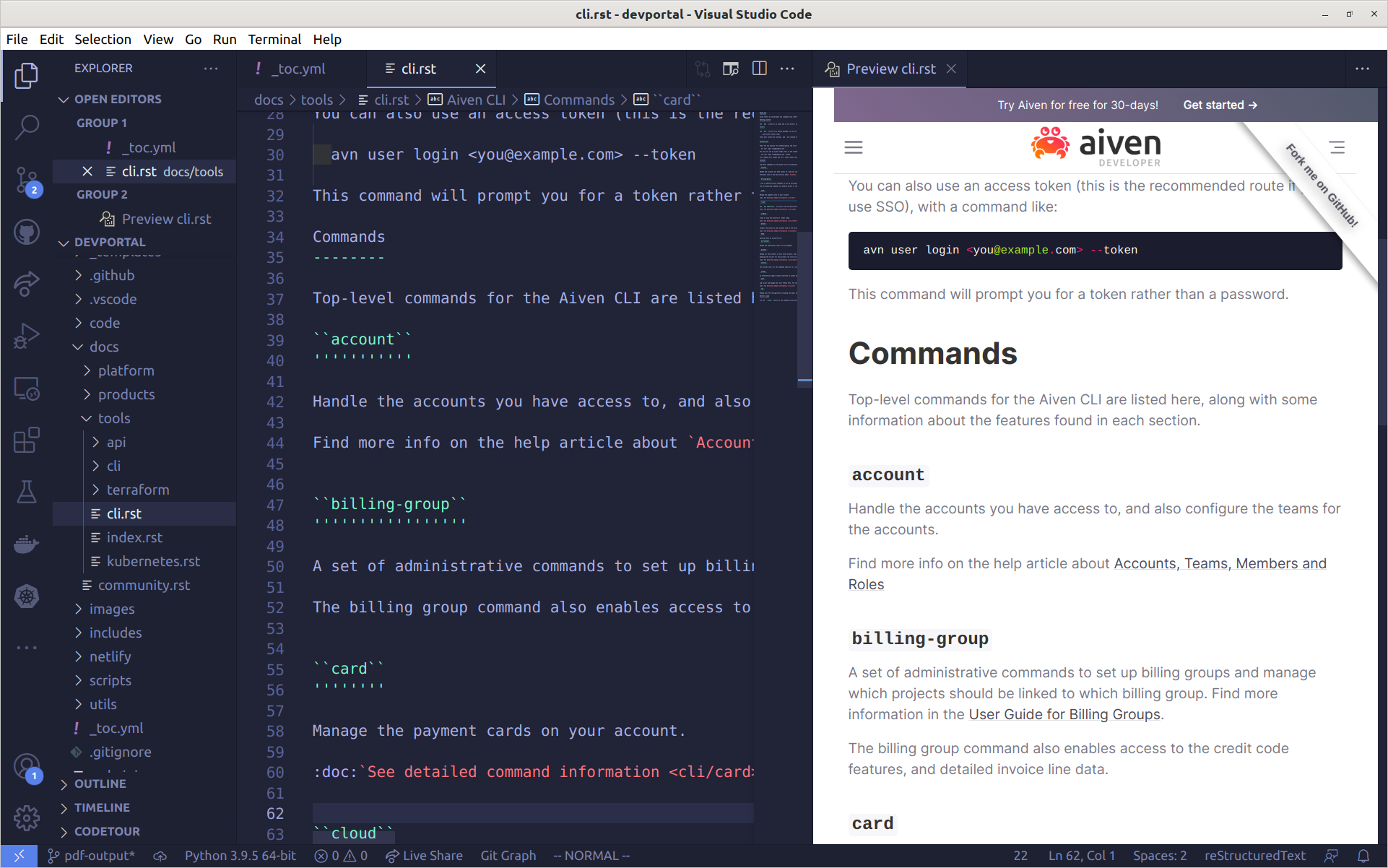
Task: Expand the .github folder
Action: click(111, 275)
